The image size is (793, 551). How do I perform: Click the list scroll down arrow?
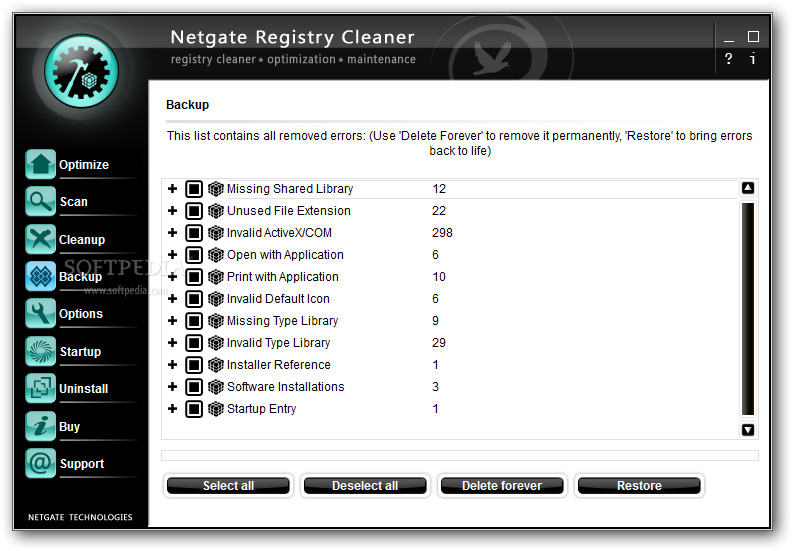pyautogui.click(x=748, y=430)
